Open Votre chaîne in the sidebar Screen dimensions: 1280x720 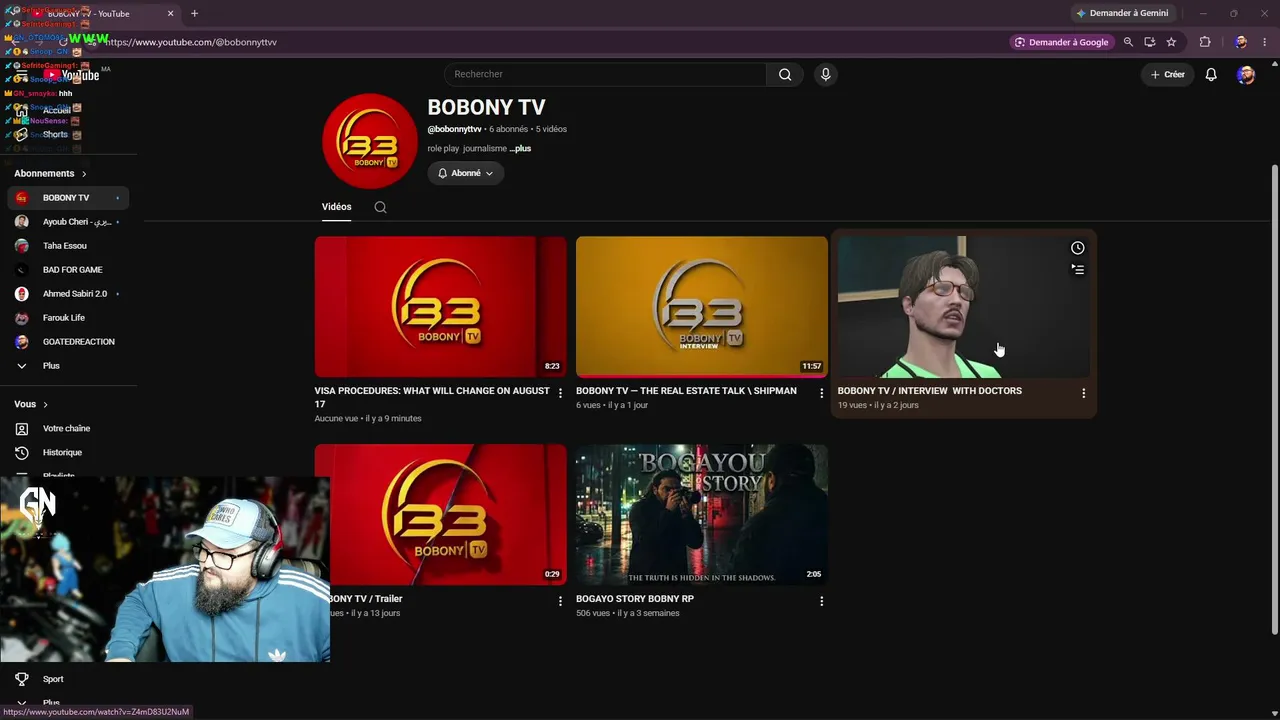[x=66, y=429]
